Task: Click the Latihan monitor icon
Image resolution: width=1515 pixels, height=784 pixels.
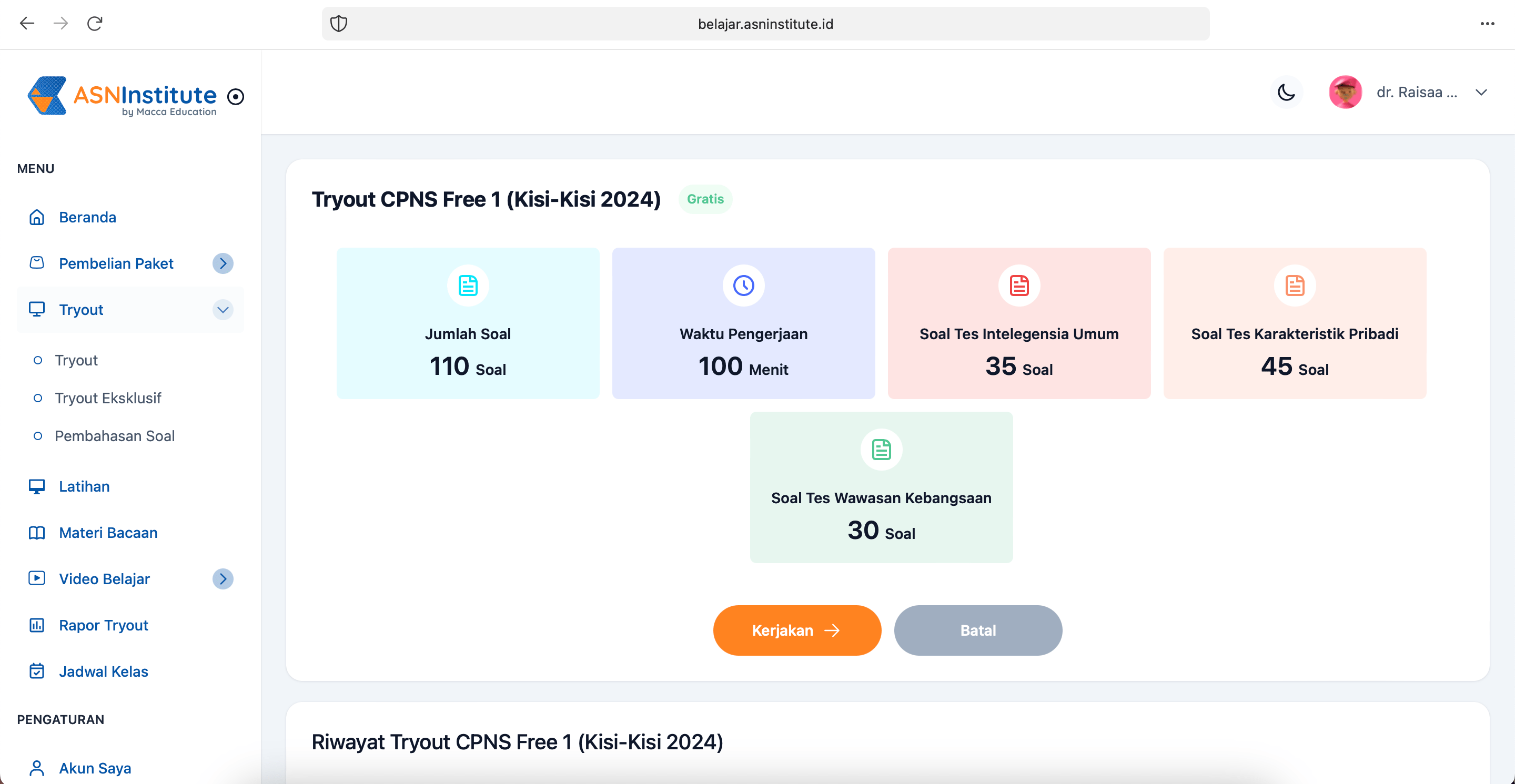Action: pos(36,486)
